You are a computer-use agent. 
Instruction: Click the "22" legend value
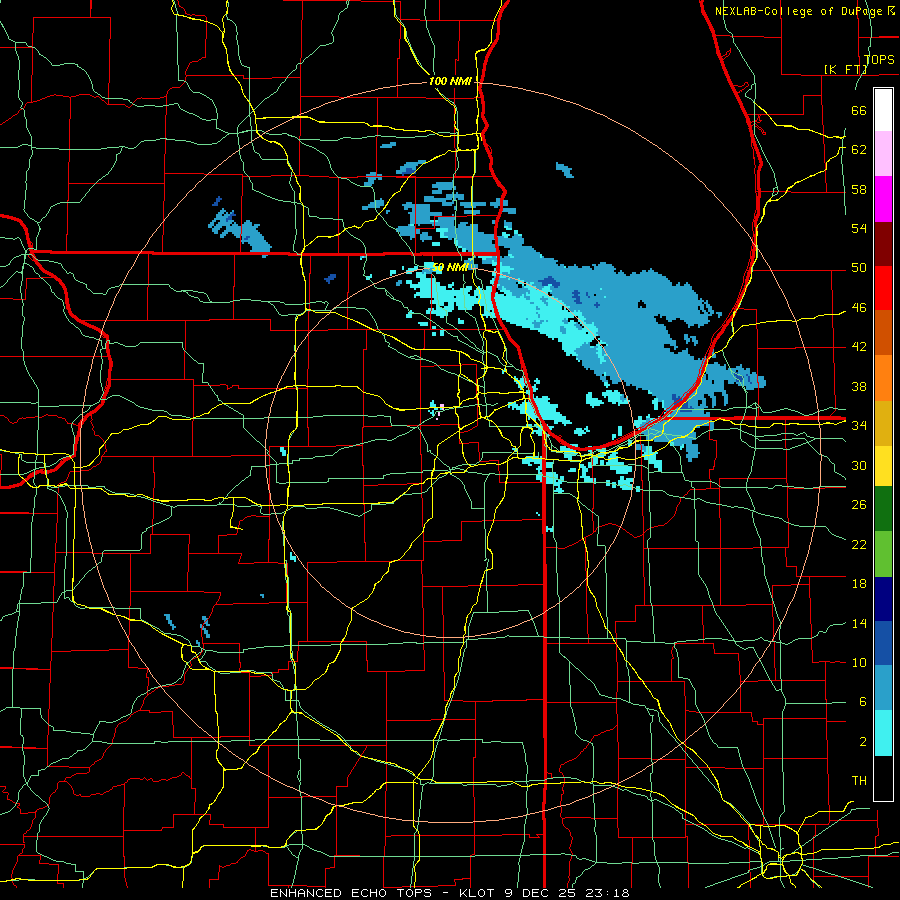tap(859, 544)
